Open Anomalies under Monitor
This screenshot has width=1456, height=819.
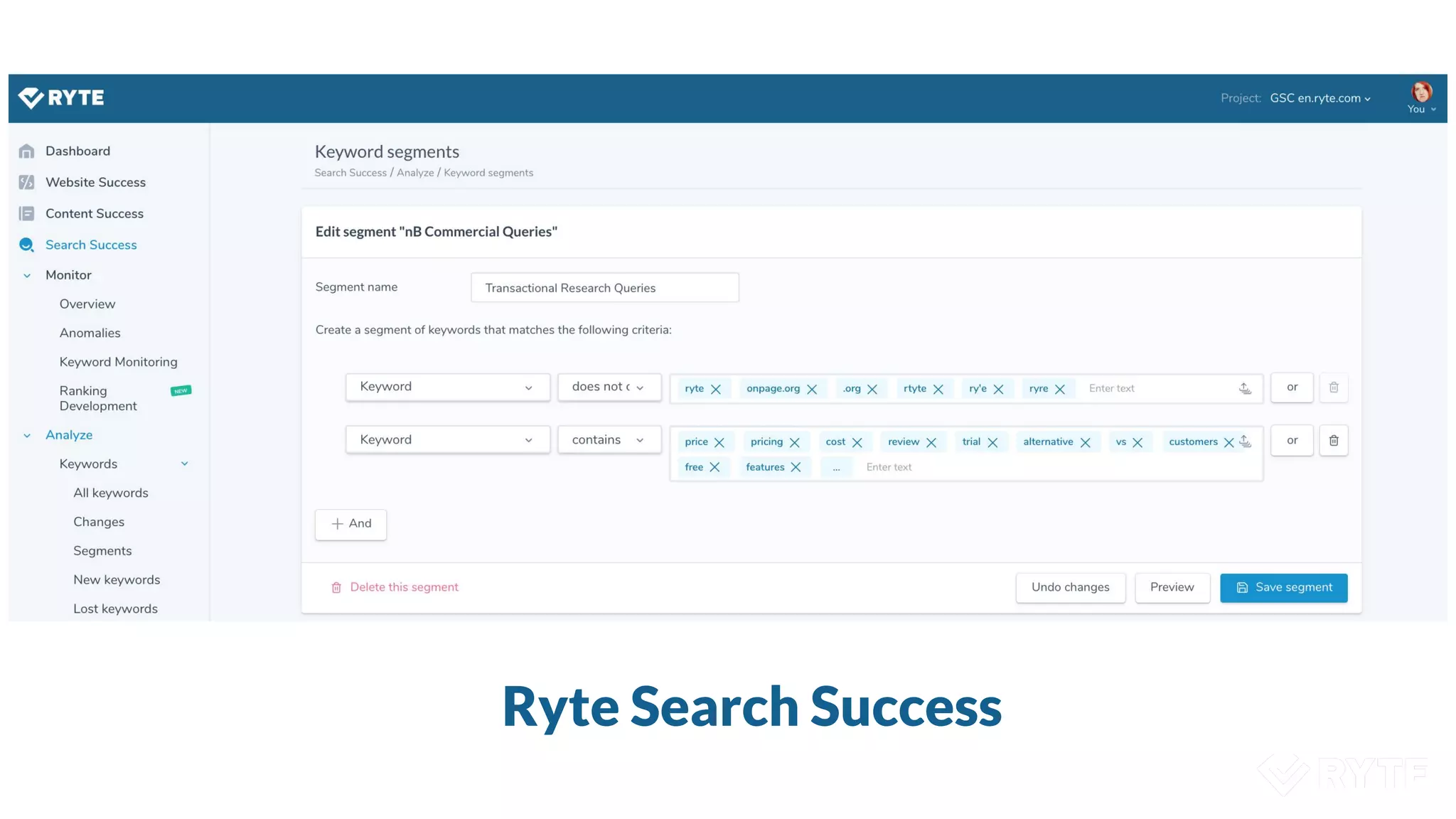pos(90,333)
